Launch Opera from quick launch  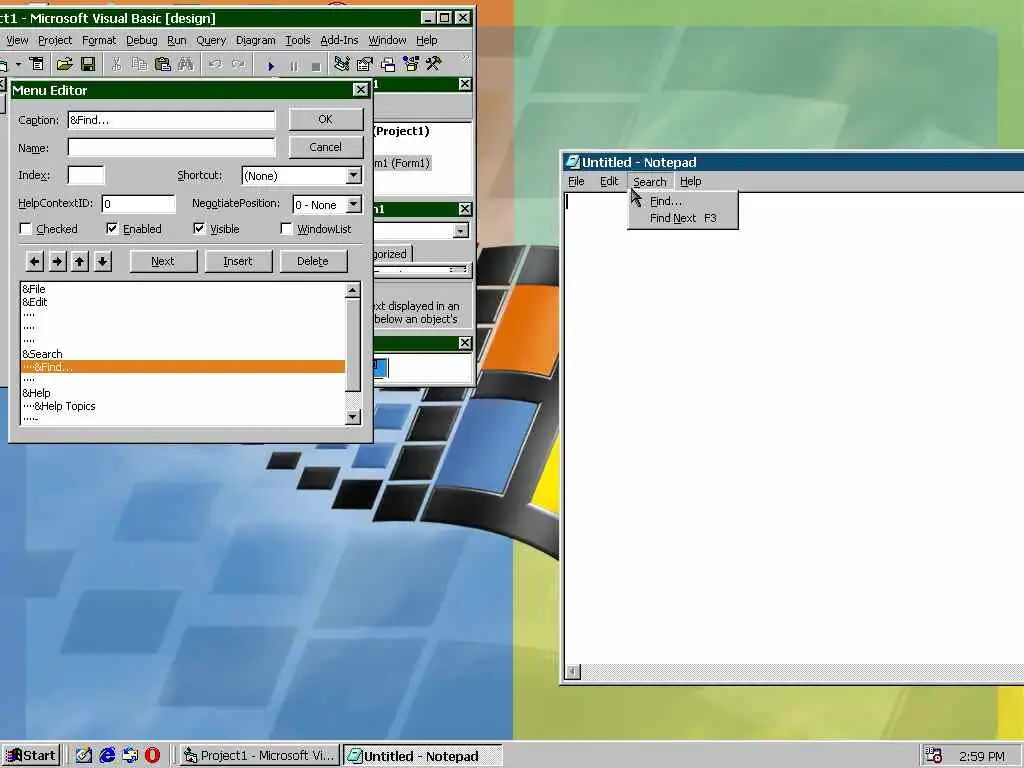click(x=152, y=756)
